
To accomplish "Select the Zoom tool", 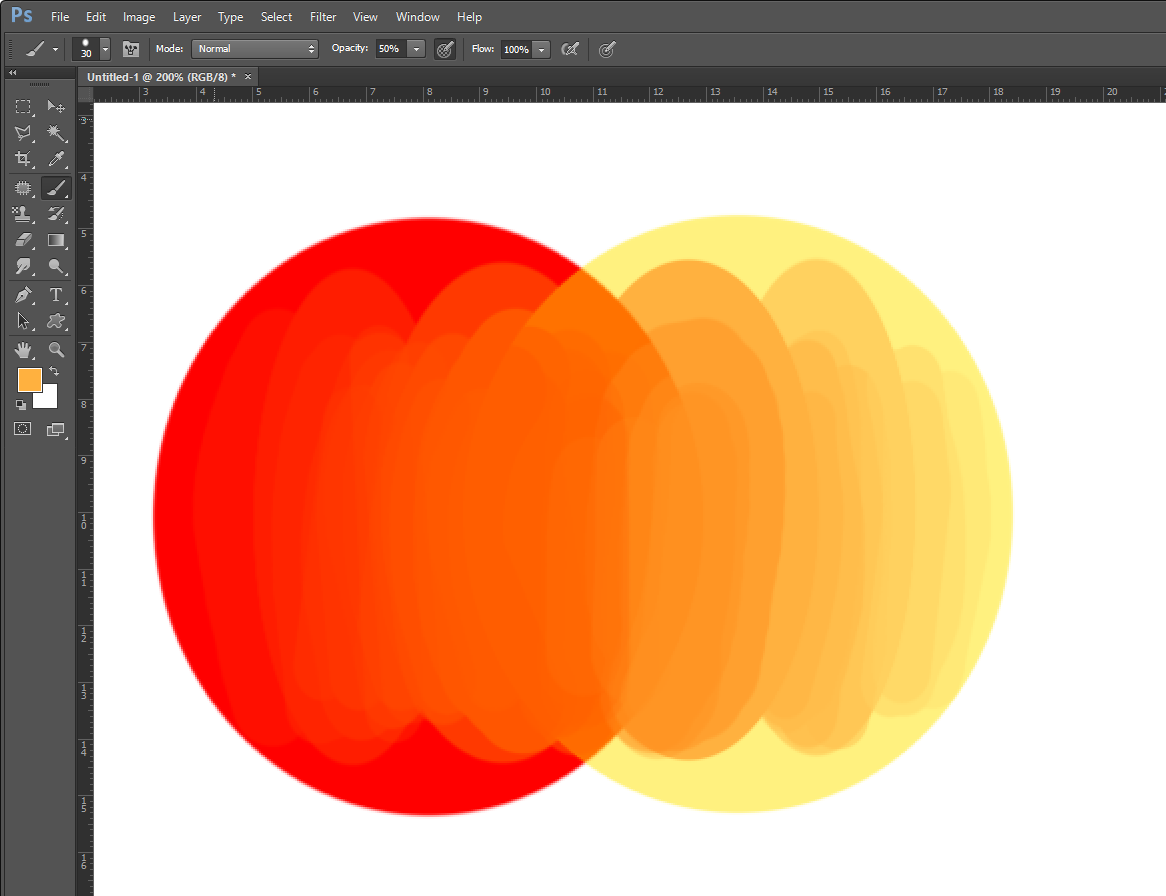I will point(56,349).
